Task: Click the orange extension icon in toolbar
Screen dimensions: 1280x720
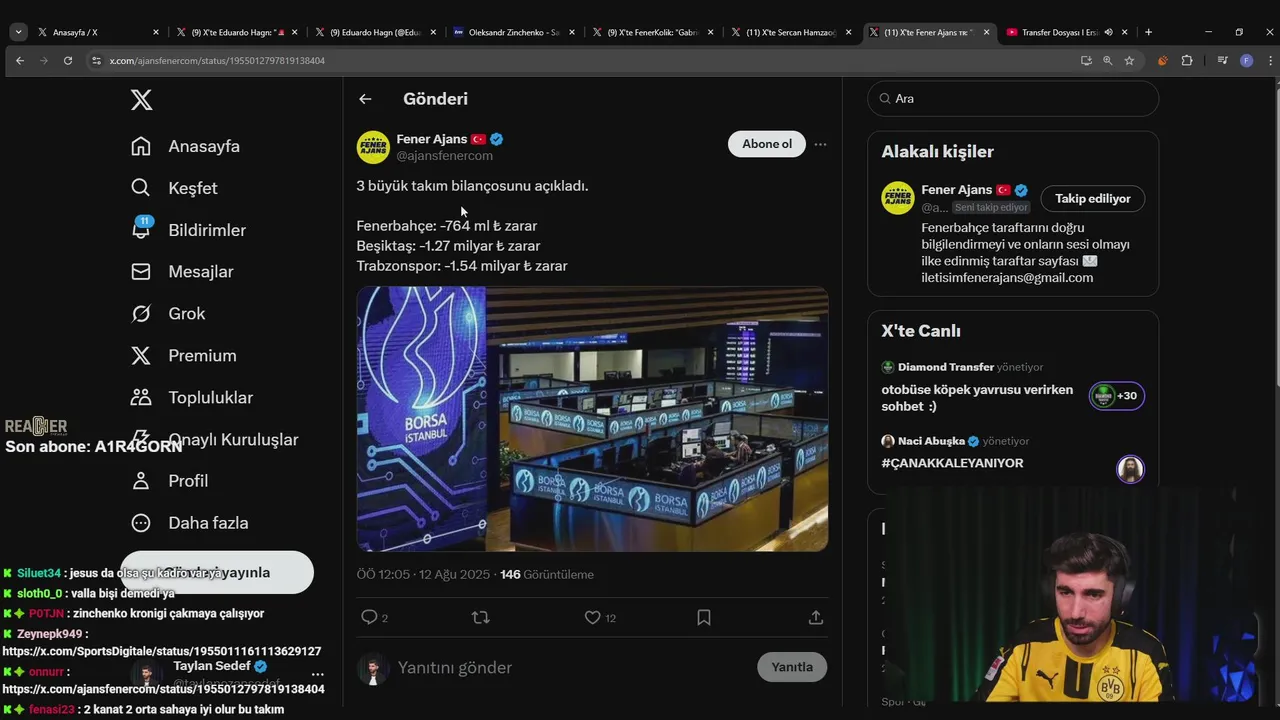Action: click(1162, 61)
